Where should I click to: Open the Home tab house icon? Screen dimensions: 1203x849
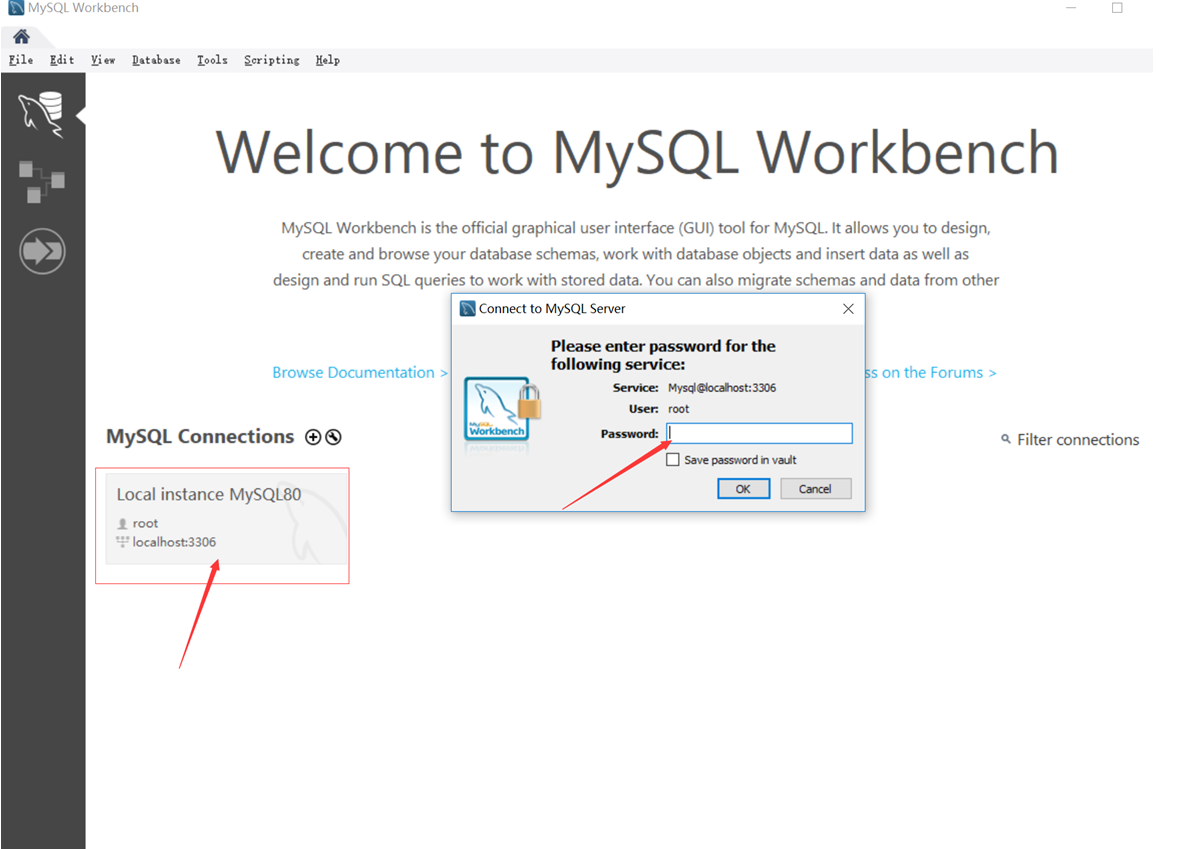click(21, 37)
